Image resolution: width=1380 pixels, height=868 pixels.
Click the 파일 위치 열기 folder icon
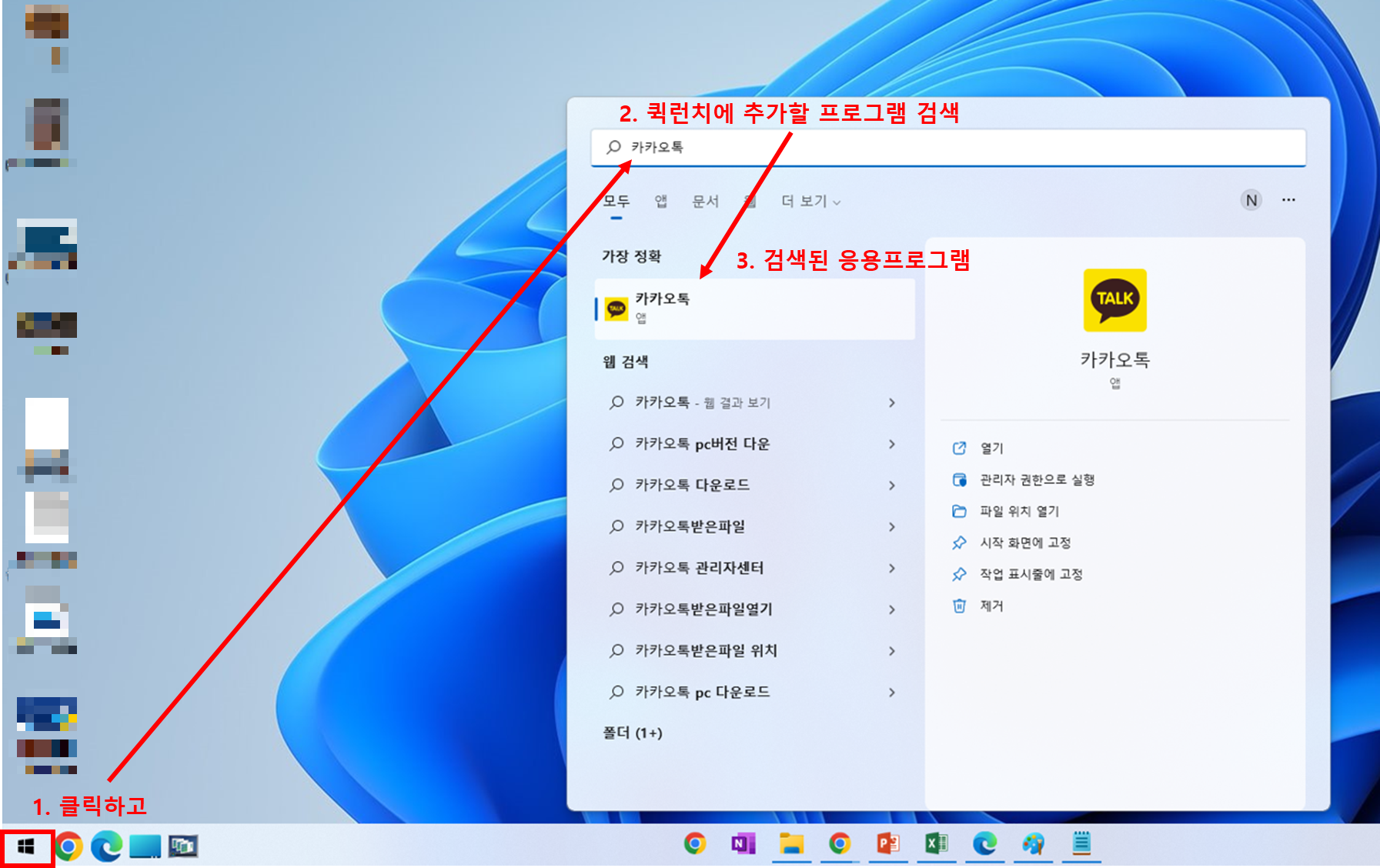(x=959, y=511)
